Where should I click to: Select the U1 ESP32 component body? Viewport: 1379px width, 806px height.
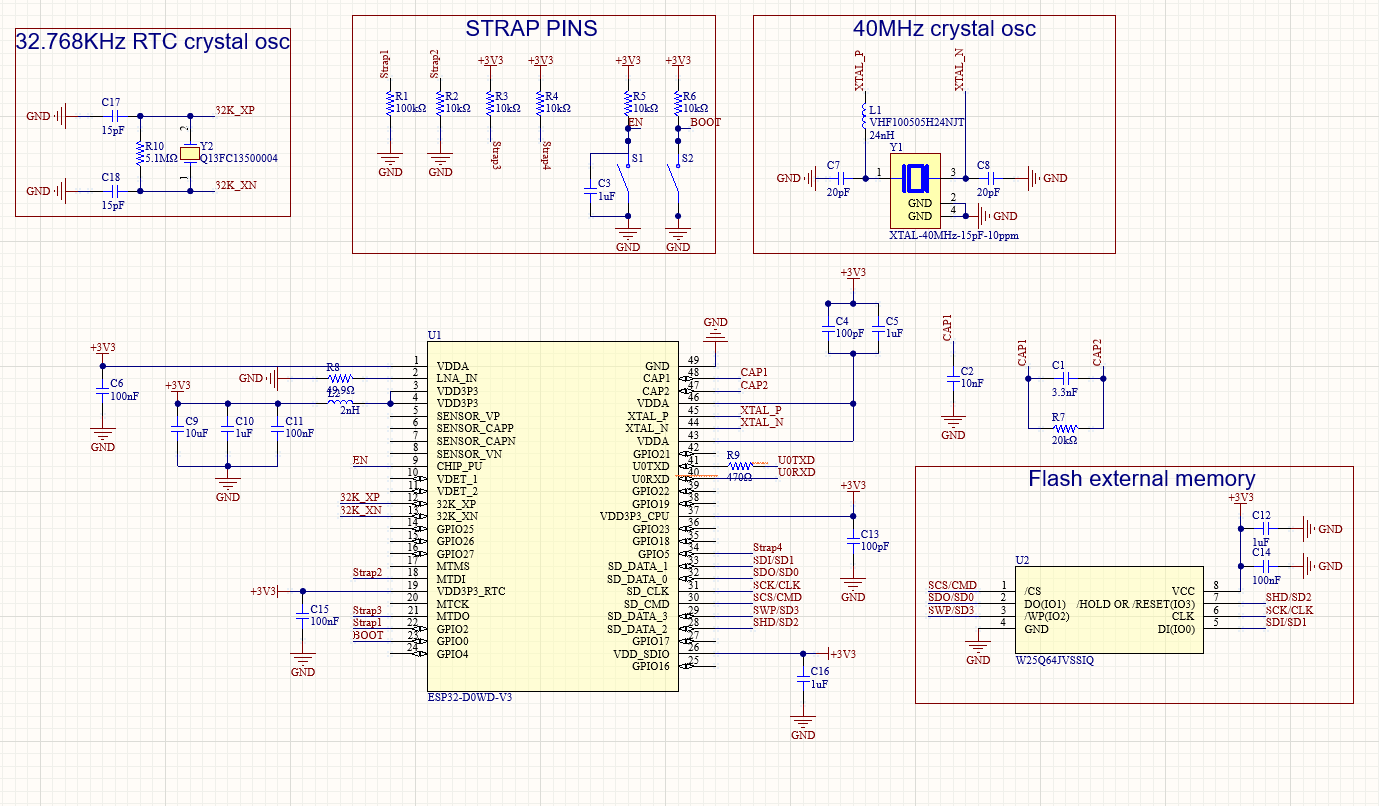coord(552,516)
